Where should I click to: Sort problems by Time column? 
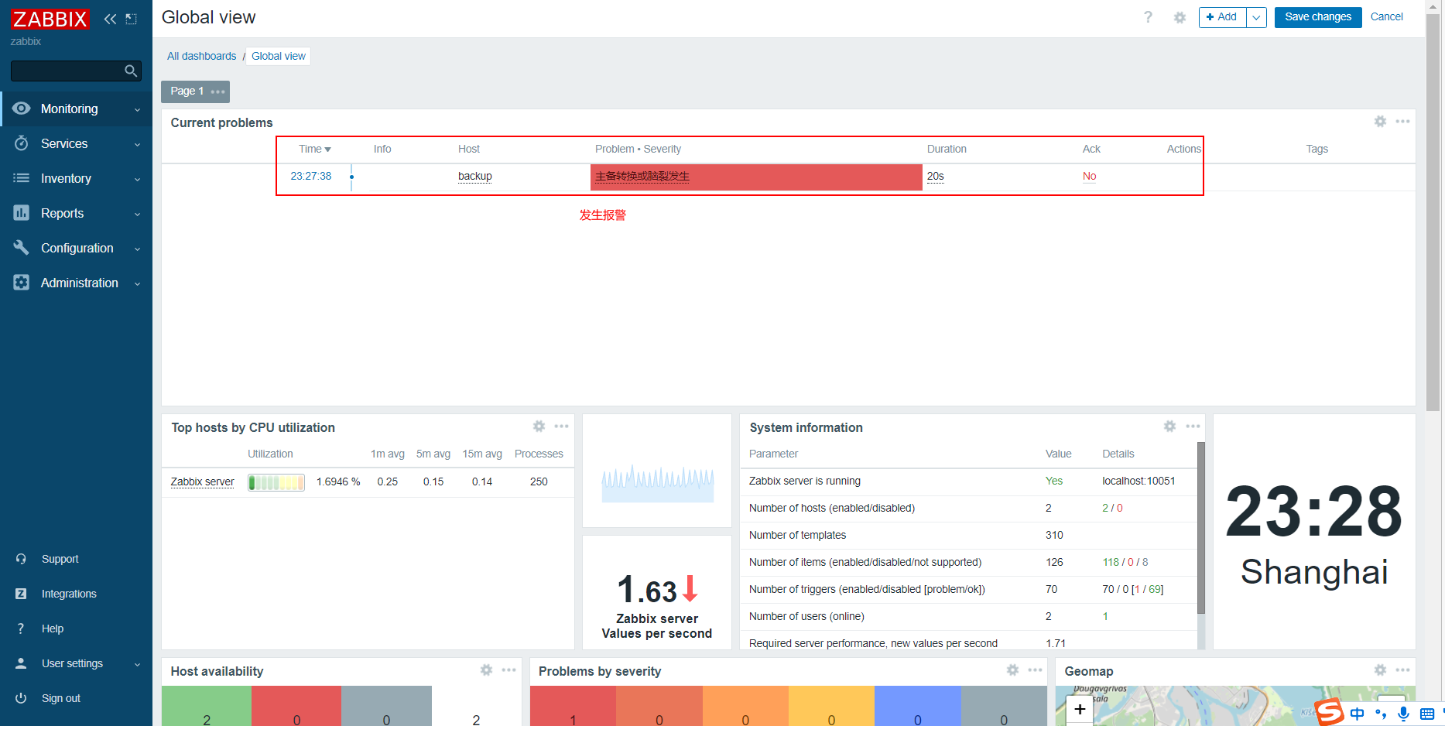(314, 149)
